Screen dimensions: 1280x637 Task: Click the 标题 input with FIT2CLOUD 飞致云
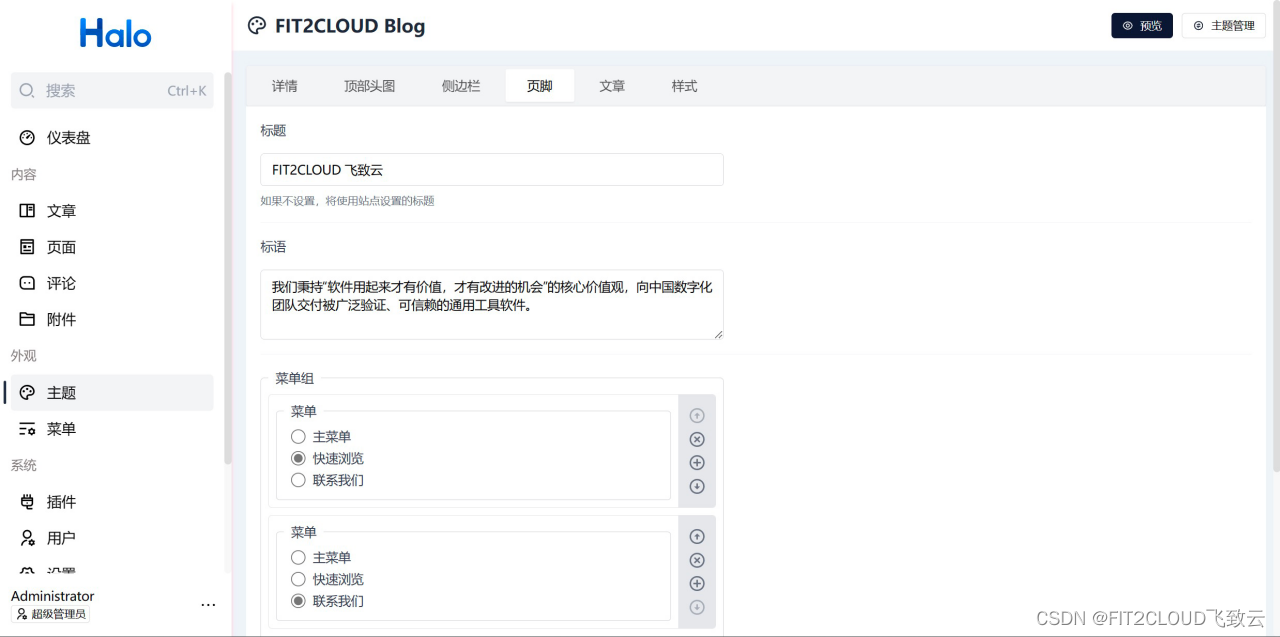tap(492, 170)
